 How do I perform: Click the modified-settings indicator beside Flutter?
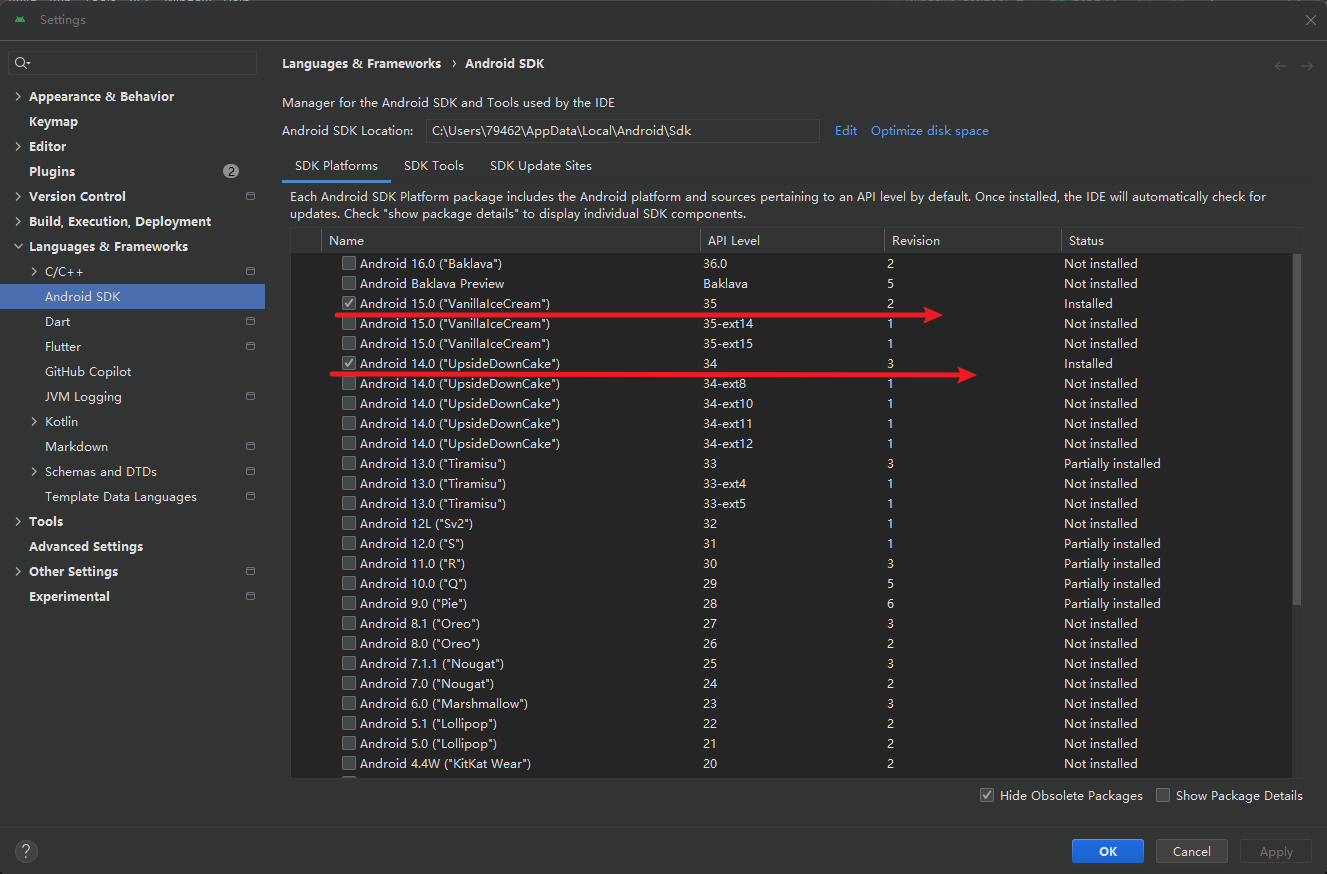coord(249,346)
